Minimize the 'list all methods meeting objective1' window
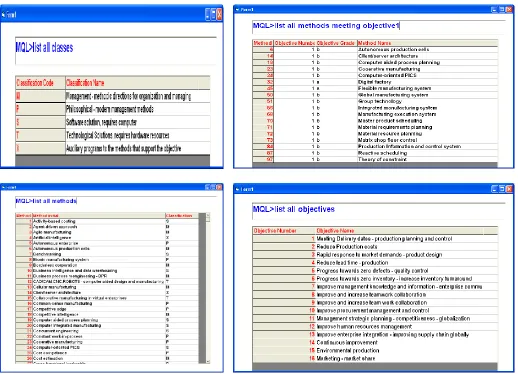 (494, 10)
